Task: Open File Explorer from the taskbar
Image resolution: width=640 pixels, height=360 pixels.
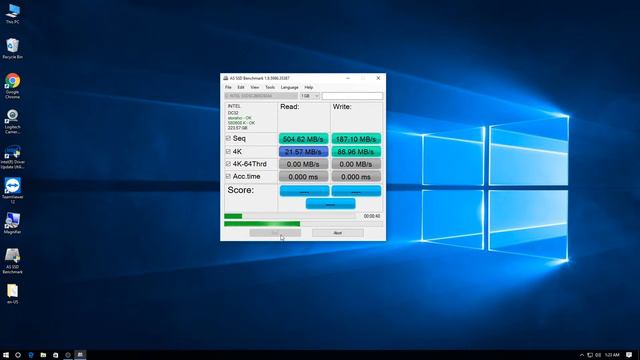Action: 43,355
